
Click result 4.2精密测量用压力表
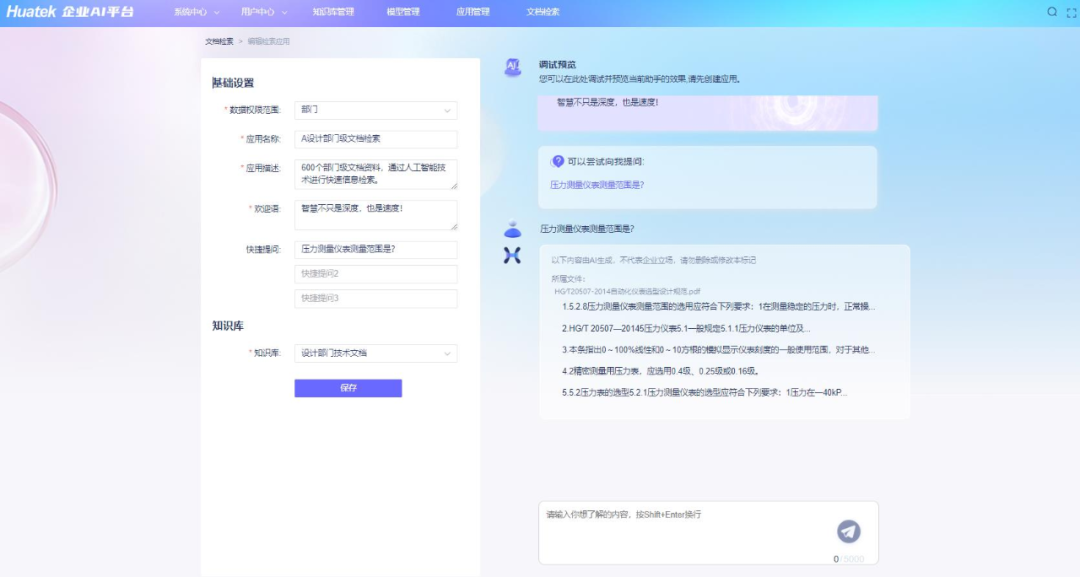[661, 371]
